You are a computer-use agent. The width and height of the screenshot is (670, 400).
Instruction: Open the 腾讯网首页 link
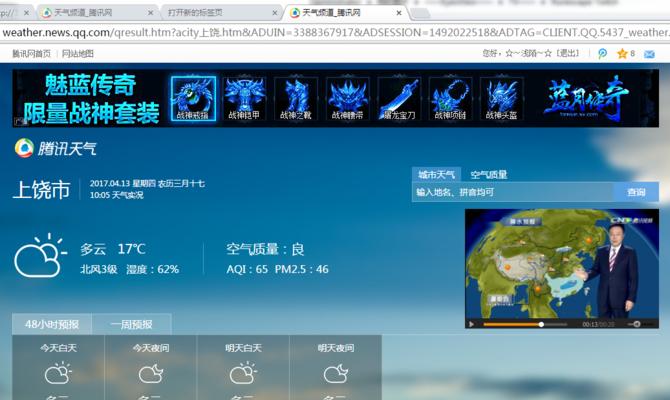31,53
